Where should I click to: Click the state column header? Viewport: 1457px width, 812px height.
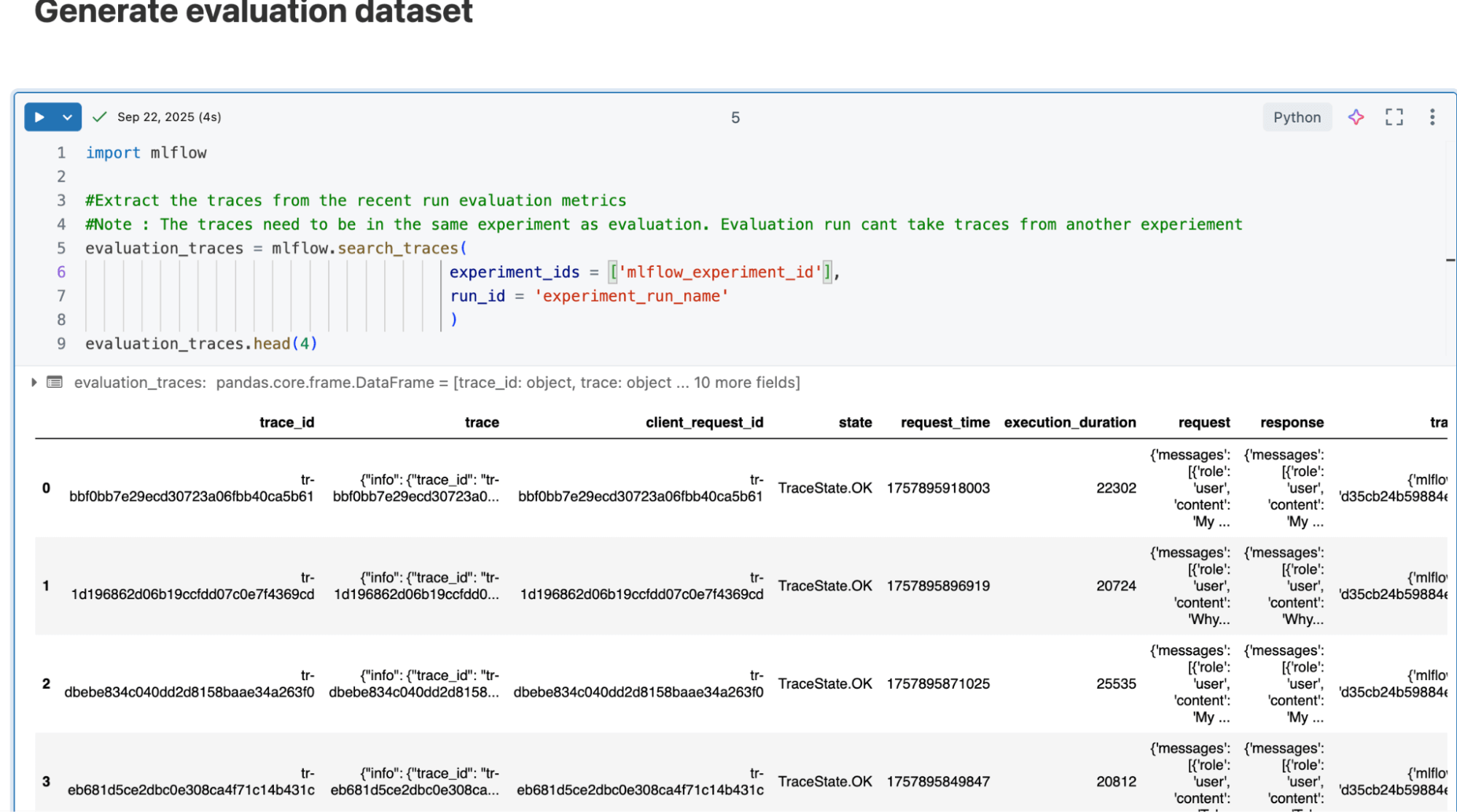(855, 423)
